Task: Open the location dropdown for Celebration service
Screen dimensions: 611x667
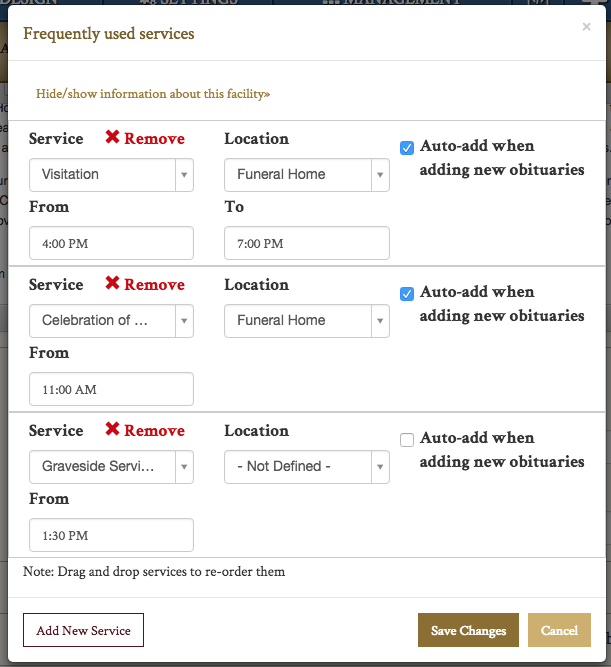Action: 306,321
